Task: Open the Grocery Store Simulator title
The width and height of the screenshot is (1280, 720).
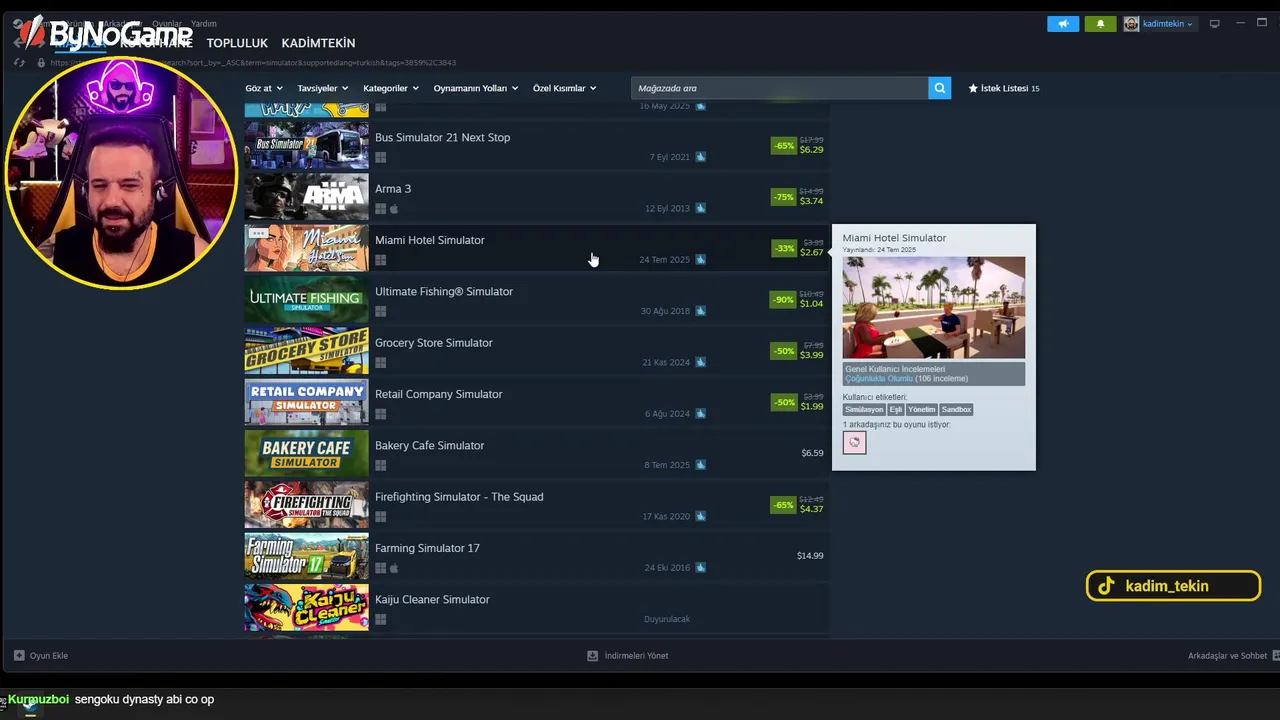Action: tap(434, 342)
